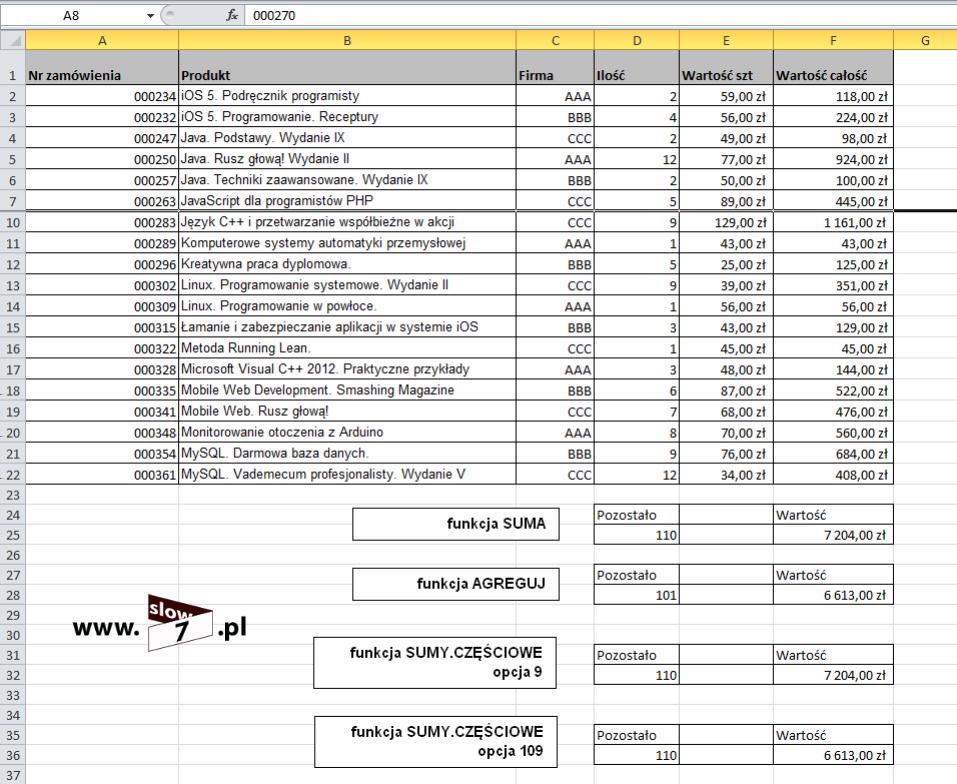Select value cell 7 204,00 zł in row 32

(x=833, y=675)
